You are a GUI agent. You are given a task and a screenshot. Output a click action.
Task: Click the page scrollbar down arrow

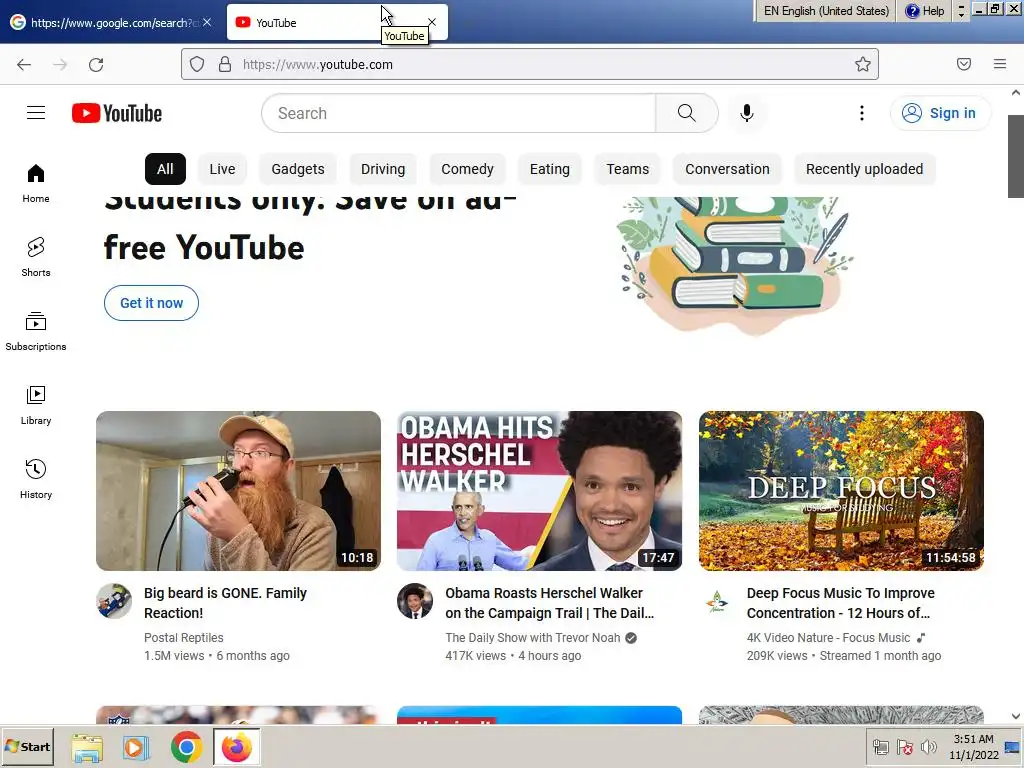click(1016, 716)
